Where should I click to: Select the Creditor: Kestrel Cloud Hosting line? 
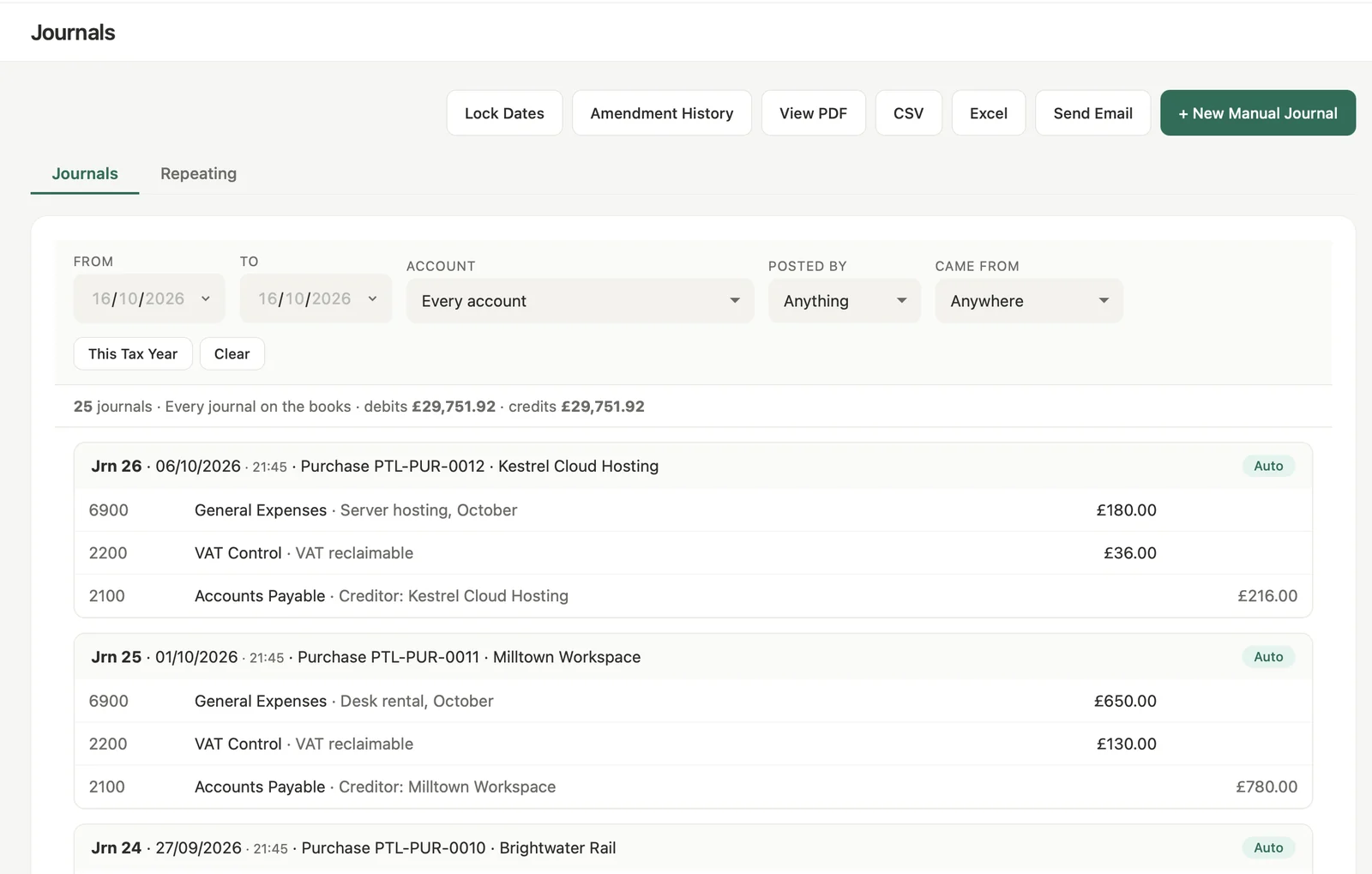[693, 596]
